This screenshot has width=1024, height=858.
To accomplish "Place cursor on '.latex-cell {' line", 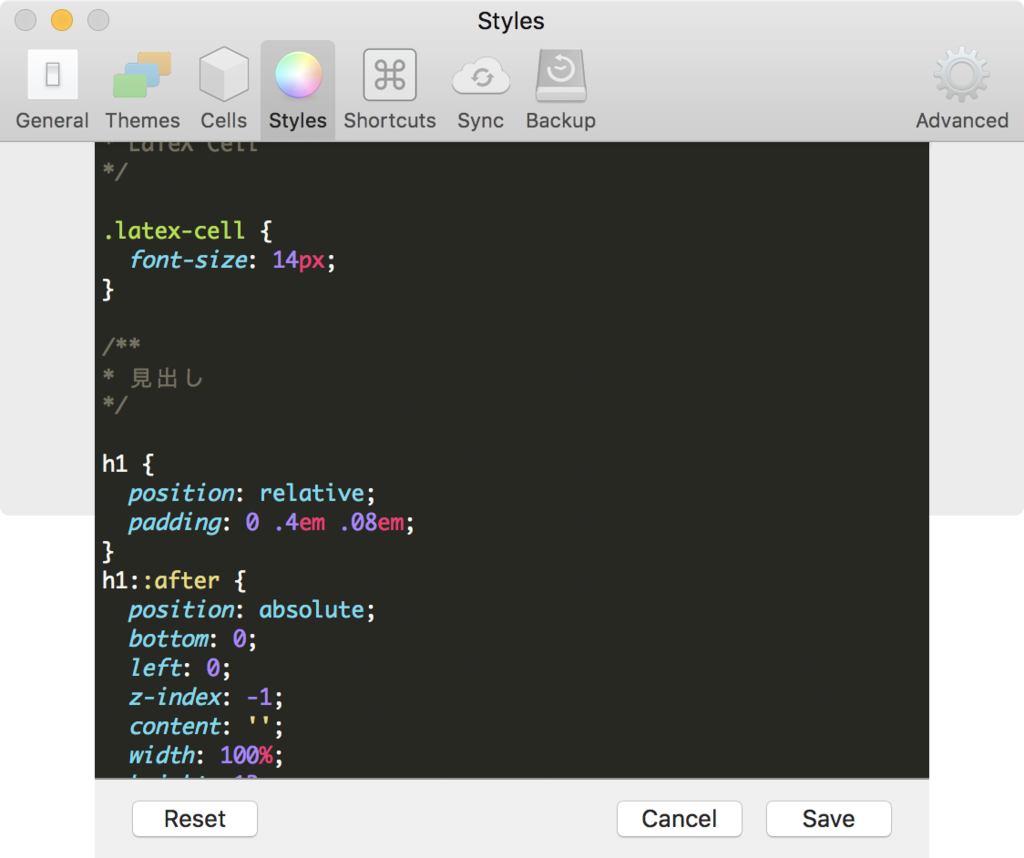I will click(x=187, y=231).
